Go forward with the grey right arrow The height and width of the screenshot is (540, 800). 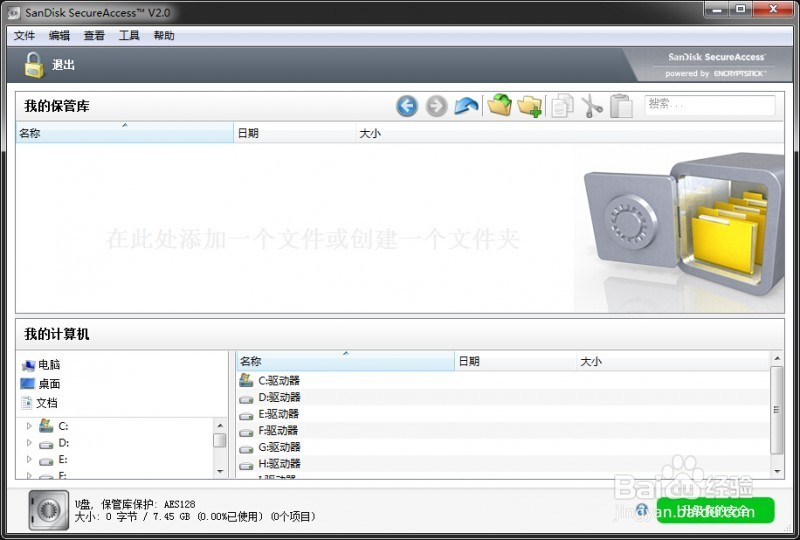436,106
